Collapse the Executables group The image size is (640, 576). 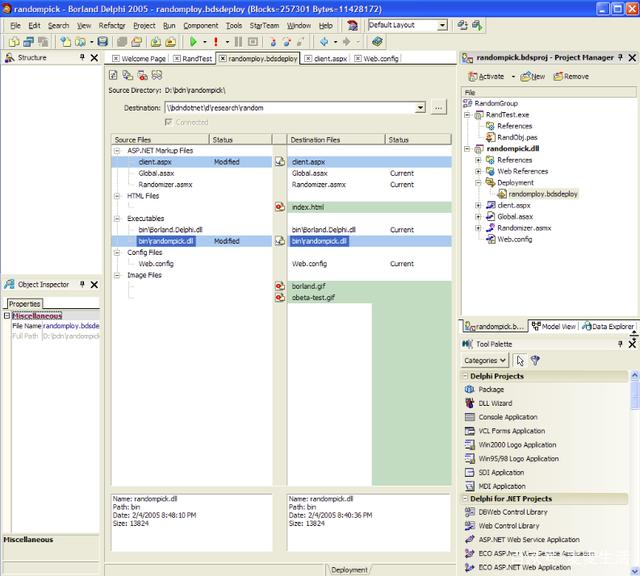(117, 219)
